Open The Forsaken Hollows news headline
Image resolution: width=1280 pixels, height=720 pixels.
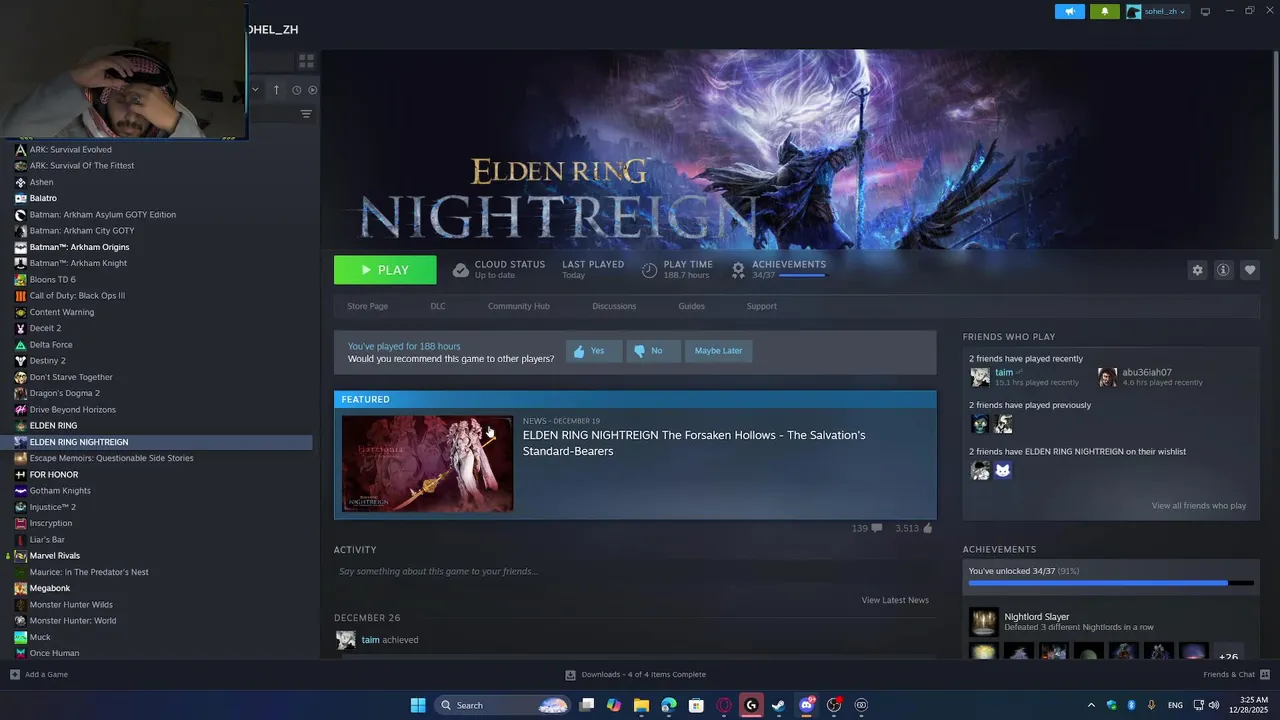click(694, 443)
